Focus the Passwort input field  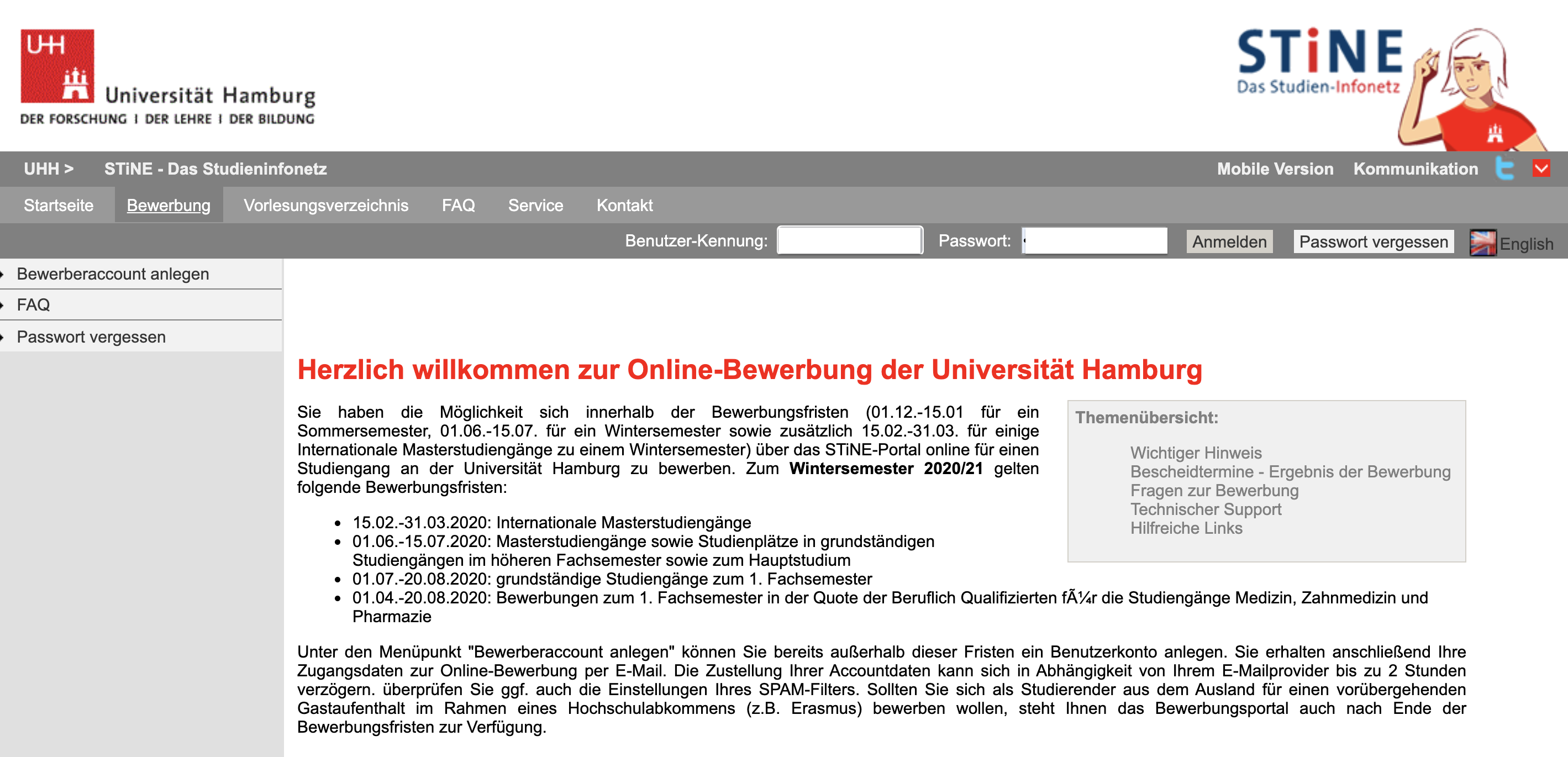[x=1095, y=240]
